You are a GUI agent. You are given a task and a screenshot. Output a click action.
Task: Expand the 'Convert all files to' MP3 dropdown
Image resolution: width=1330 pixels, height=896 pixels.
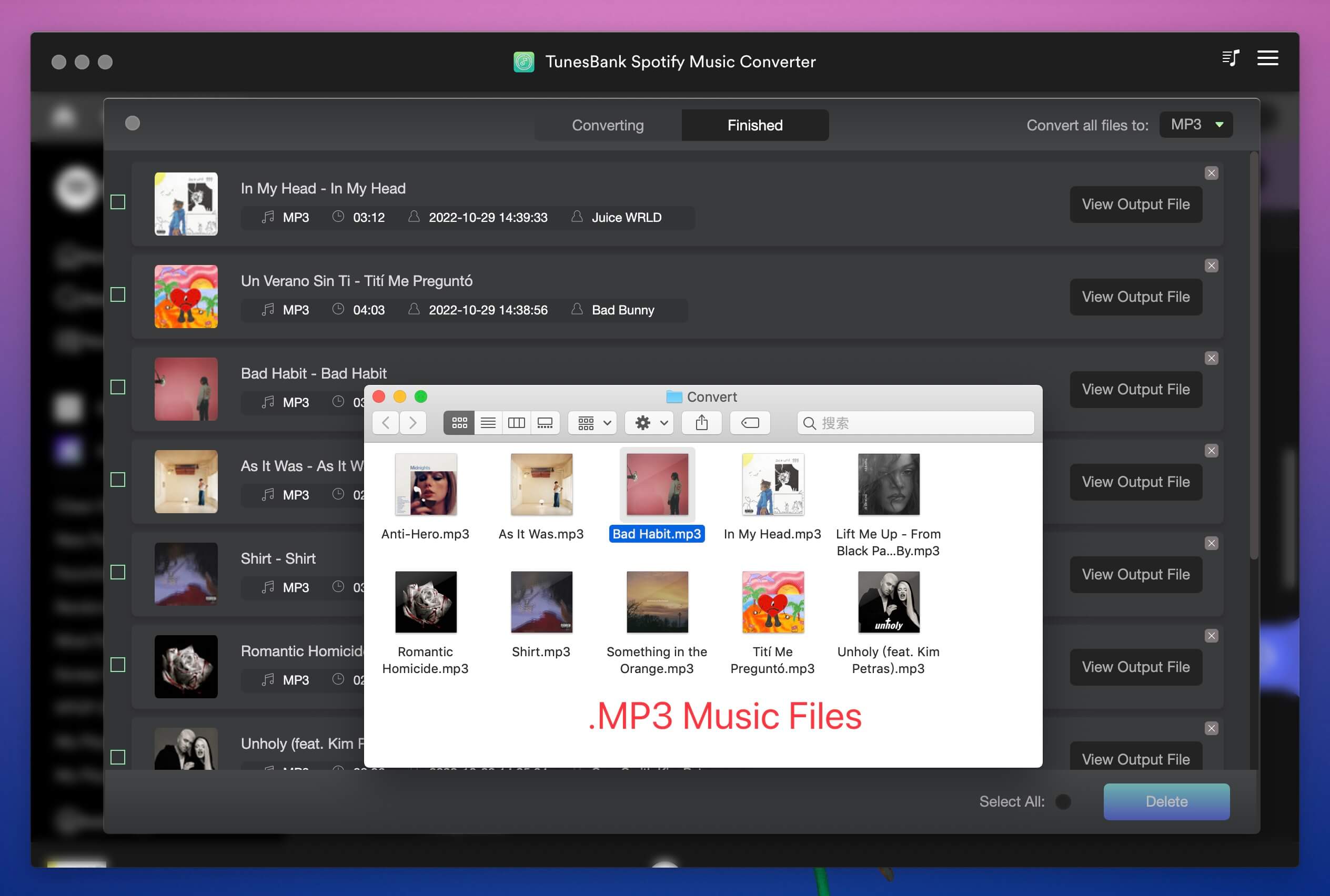point(1196,124)
